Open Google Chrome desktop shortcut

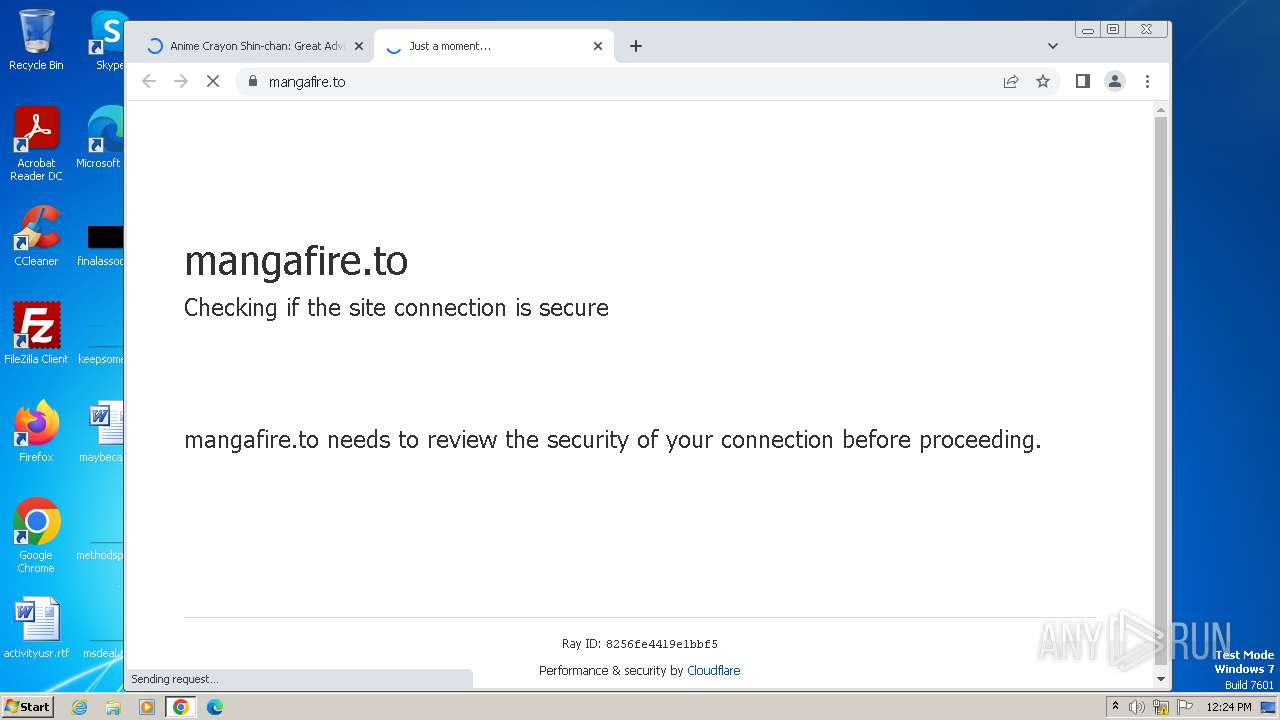click(x=36, y=536)
